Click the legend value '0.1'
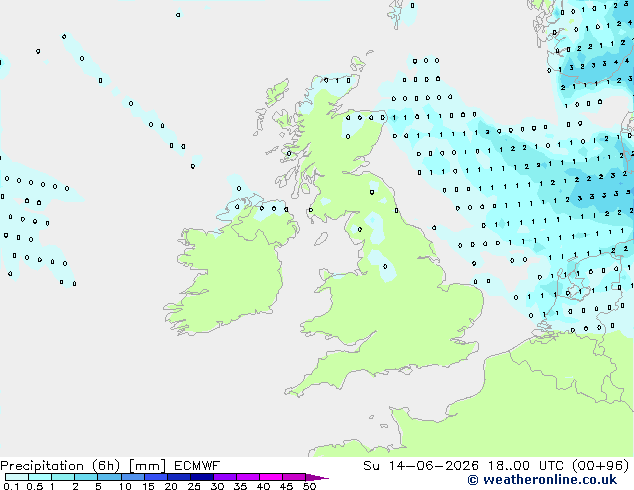This screenshot has height=490, width=634. (11, 486)
